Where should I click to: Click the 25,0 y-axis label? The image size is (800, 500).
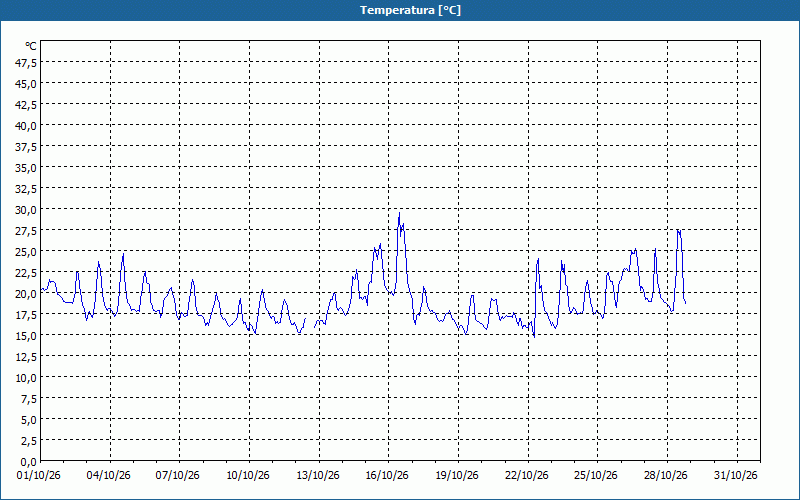27,252
